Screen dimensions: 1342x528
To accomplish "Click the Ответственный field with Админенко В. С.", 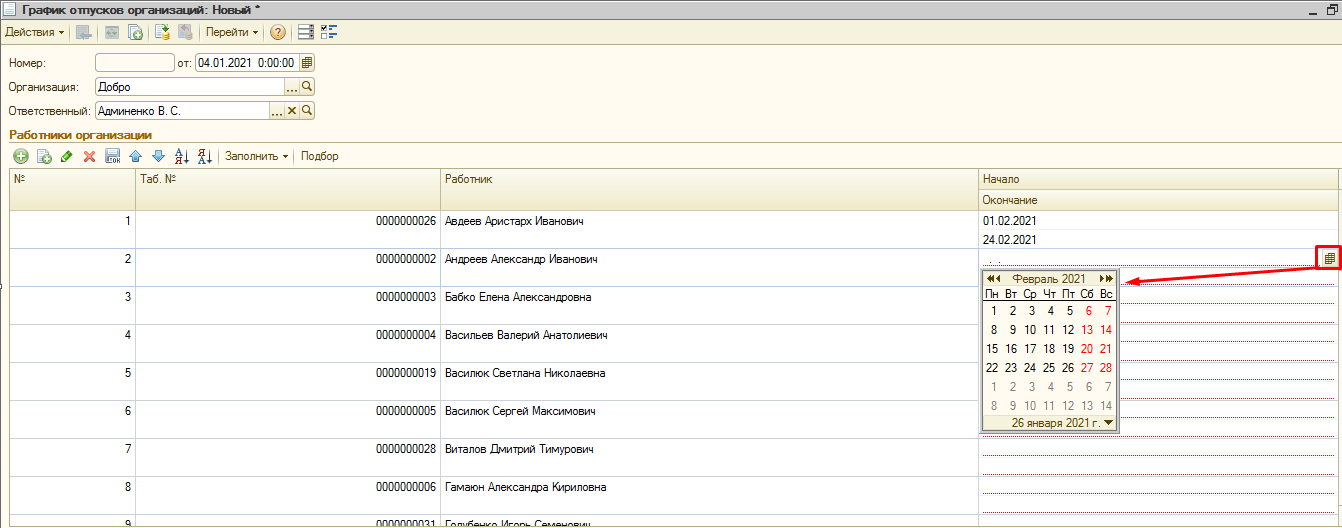I will (182, 111).
